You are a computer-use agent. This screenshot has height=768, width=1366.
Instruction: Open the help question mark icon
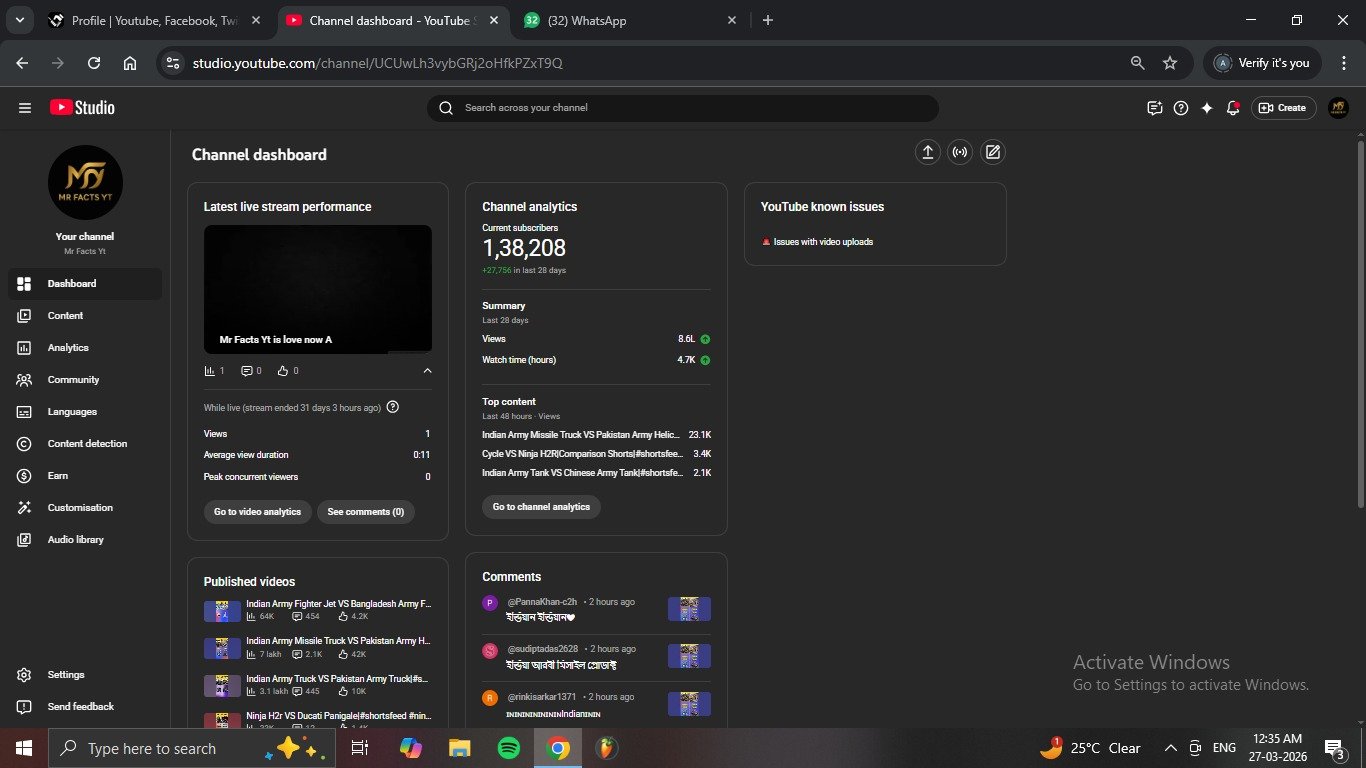pos(1181,108)
